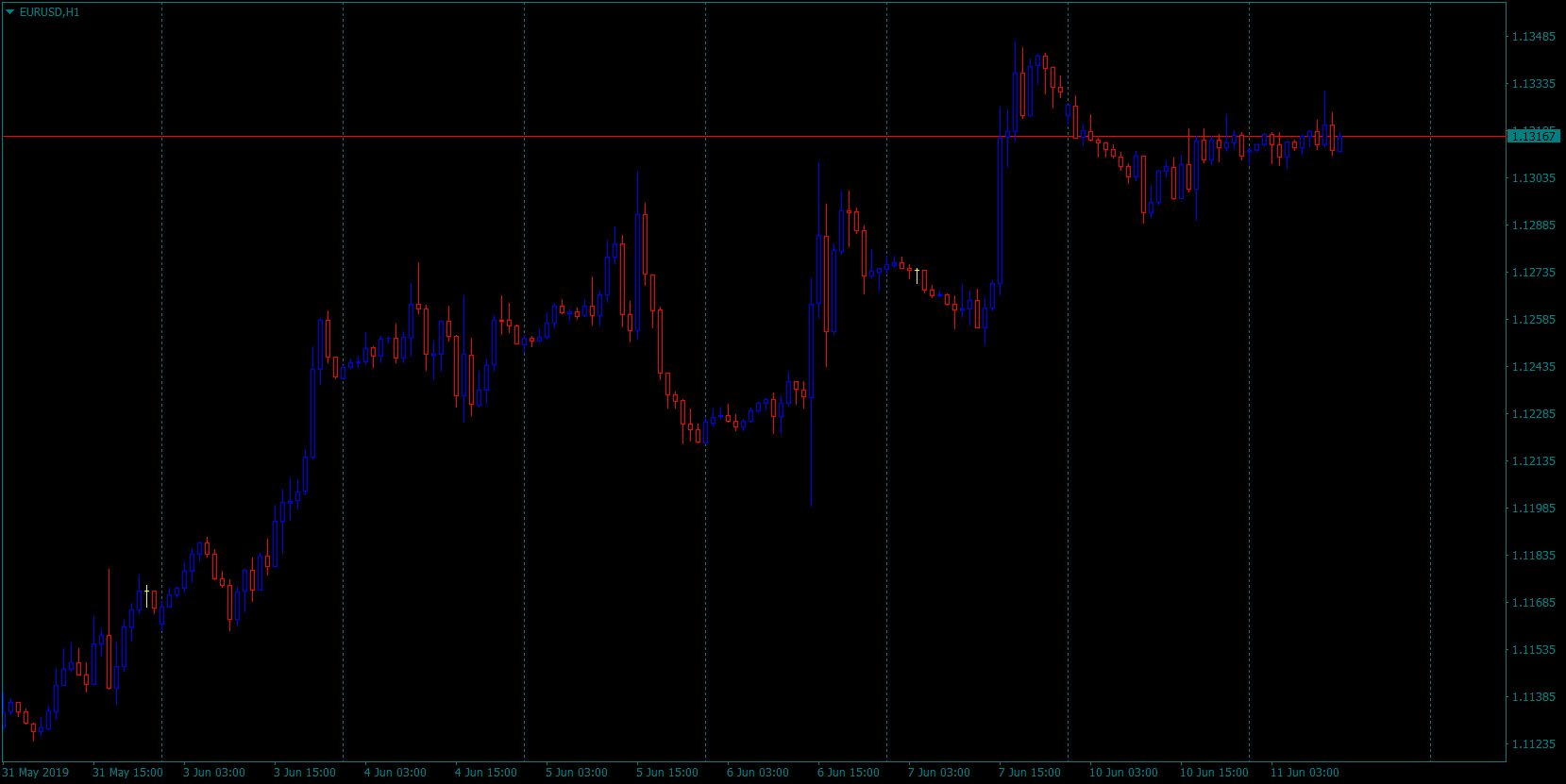This screenshot has height=784, width=1566.
Task: Click the 1.11985 price axis label
Action: pyautogui.click(x=1534, y=509)
